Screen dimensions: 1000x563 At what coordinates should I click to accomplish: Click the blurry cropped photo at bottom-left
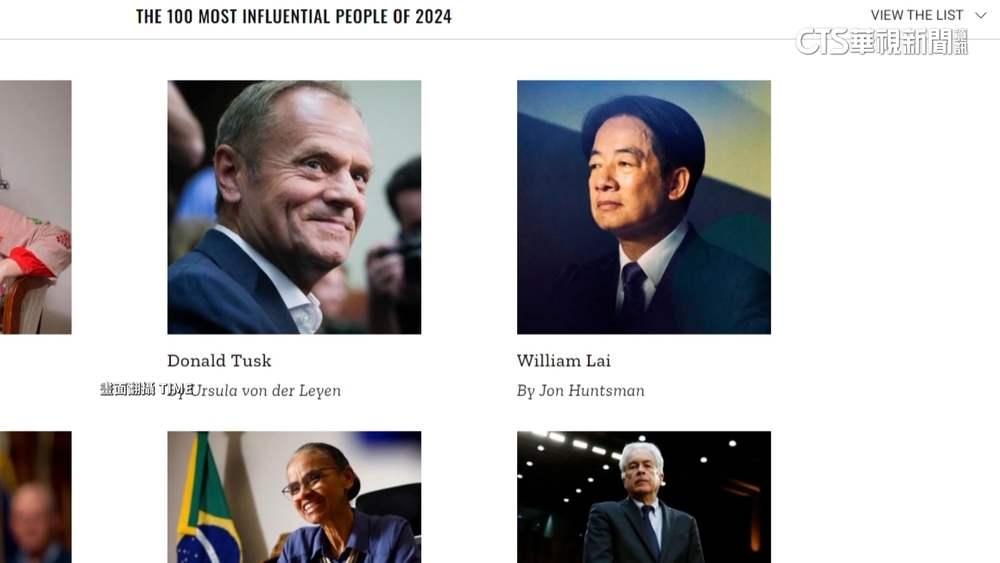pyautogui.click(x=35, y=497)
